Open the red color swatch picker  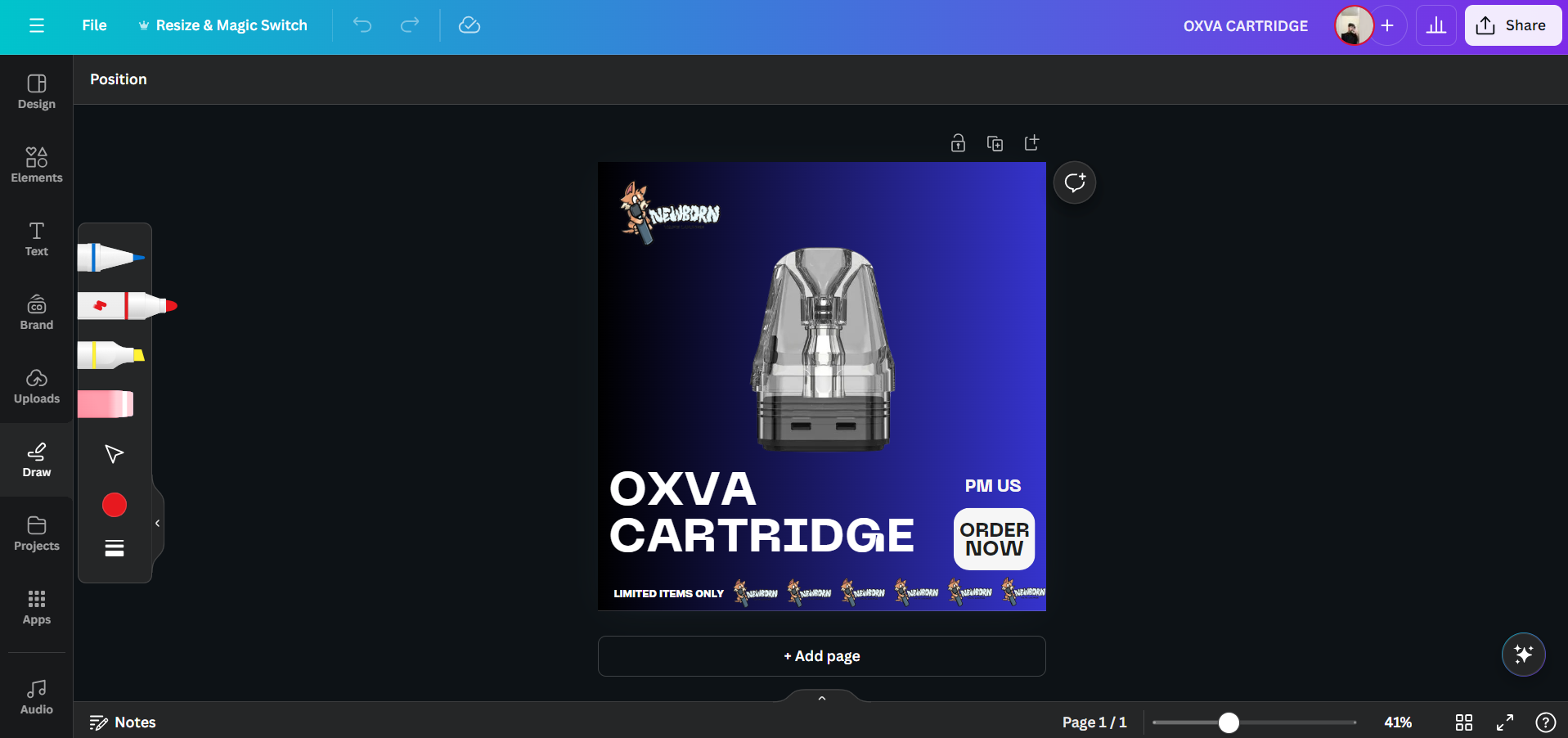click(115, 505)
